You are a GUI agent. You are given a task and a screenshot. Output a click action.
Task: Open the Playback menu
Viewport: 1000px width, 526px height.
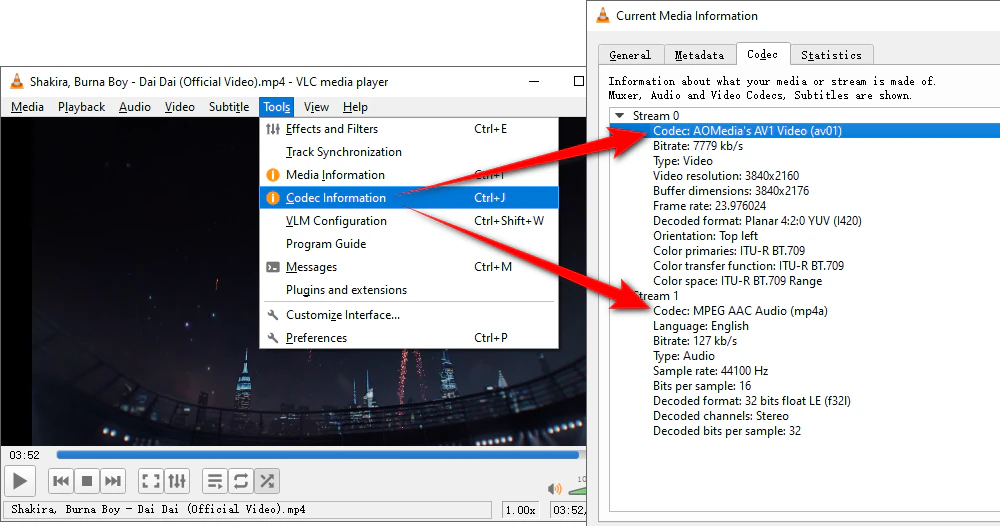(81, 107)
